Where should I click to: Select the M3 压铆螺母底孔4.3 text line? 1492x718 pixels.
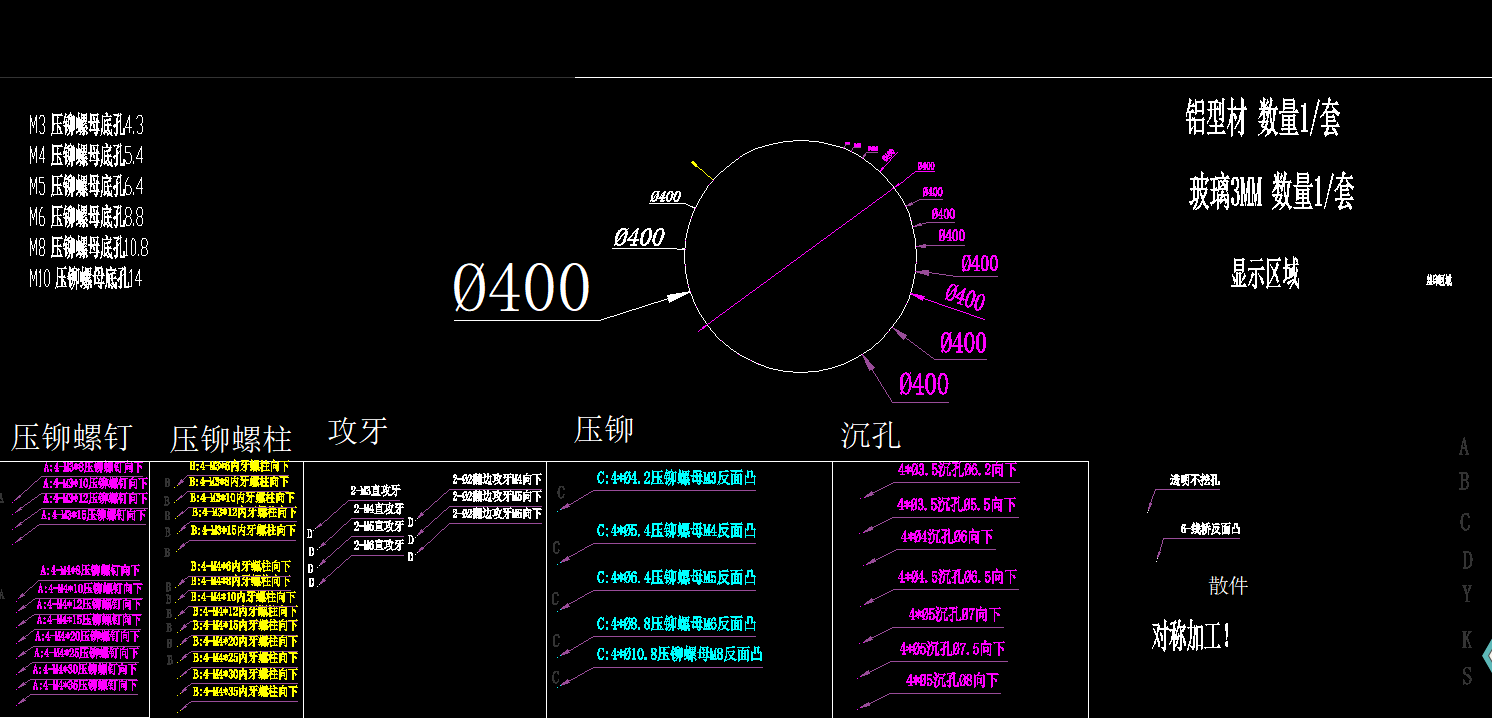(86, 125)
